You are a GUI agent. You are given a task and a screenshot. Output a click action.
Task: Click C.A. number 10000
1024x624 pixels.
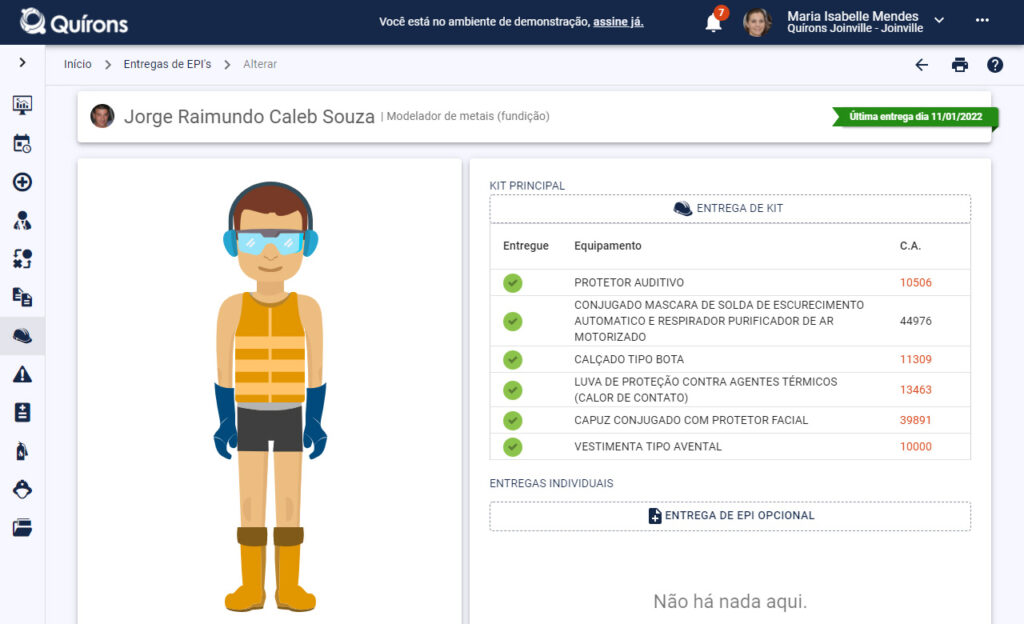916,447
